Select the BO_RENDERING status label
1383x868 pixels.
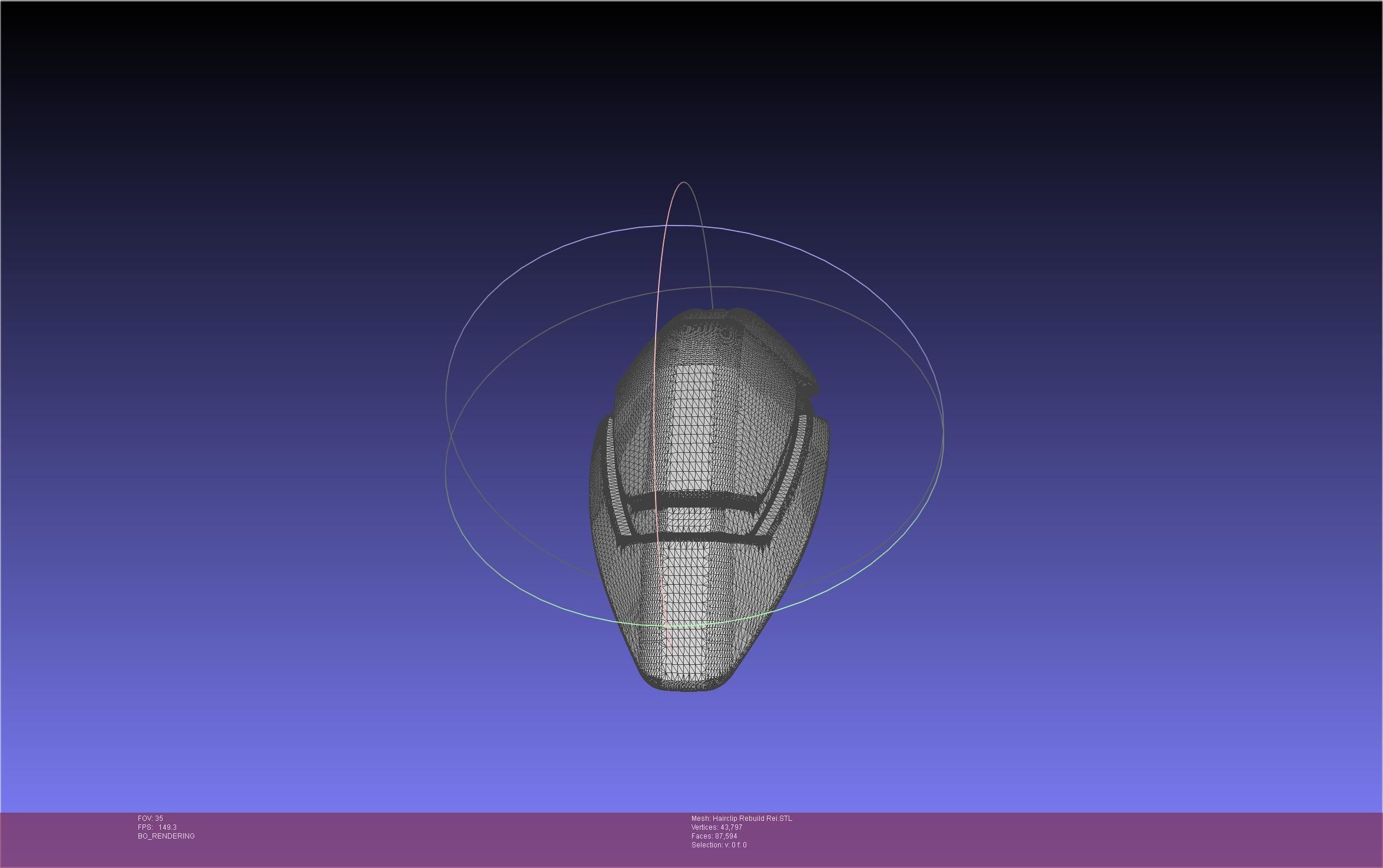166,836
